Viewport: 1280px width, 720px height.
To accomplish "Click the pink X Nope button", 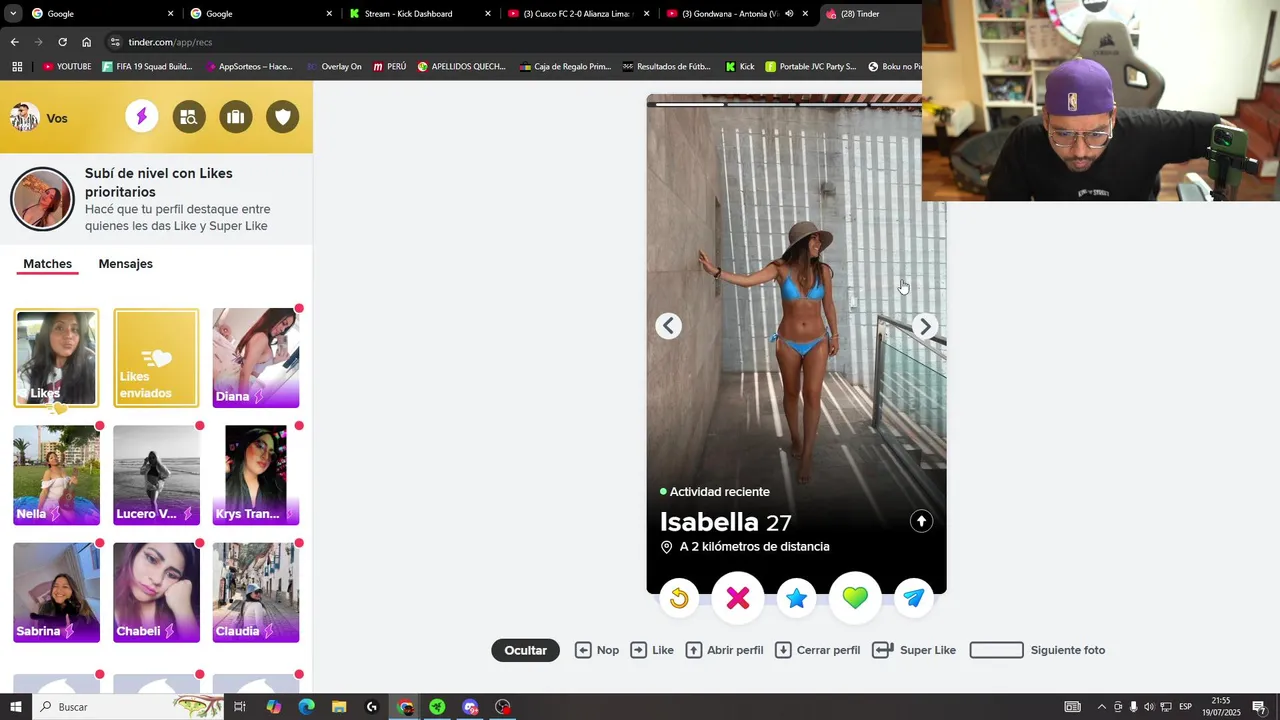I will [x=738, y=598].
